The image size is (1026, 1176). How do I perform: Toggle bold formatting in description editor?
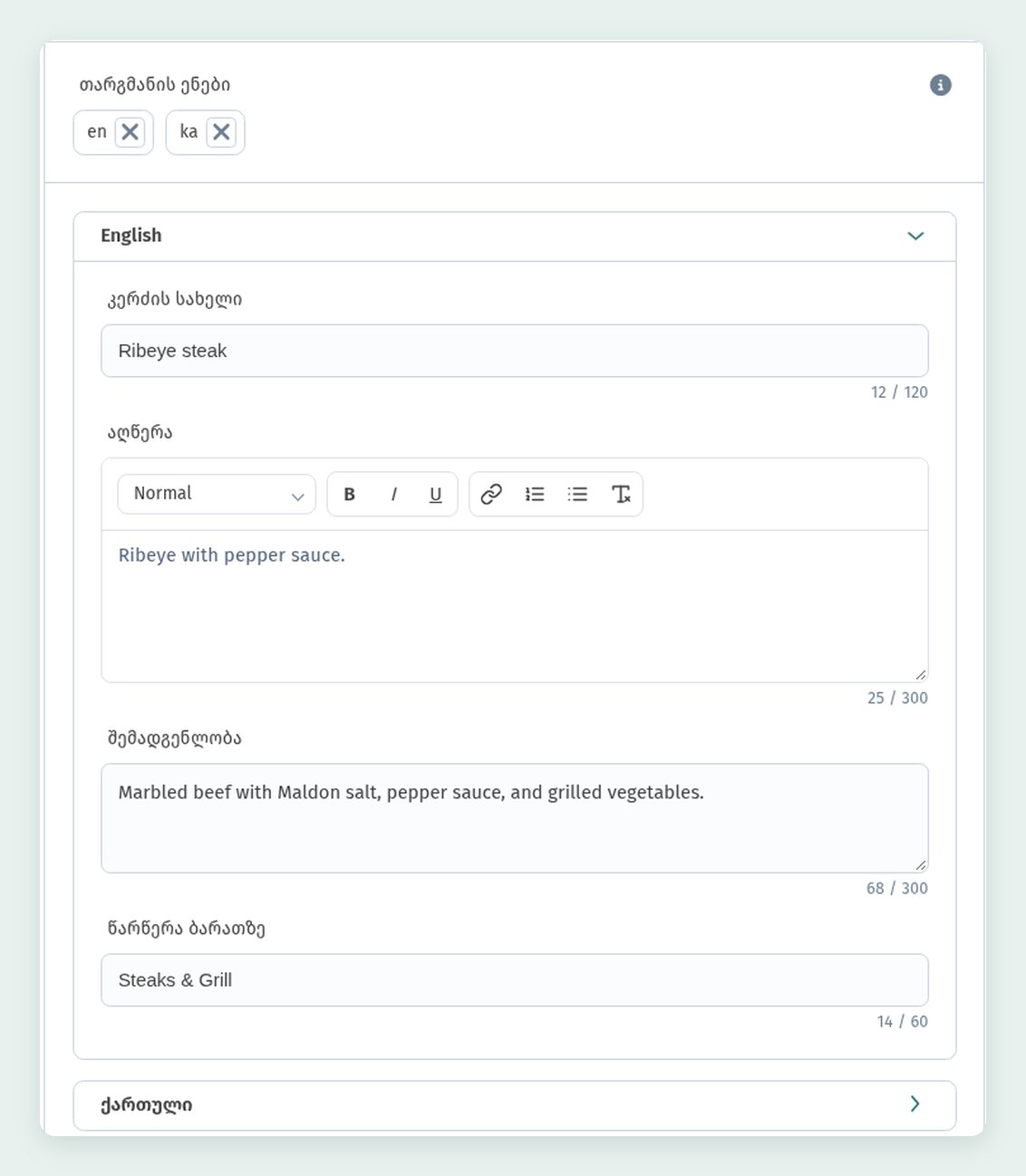(349, 495)
